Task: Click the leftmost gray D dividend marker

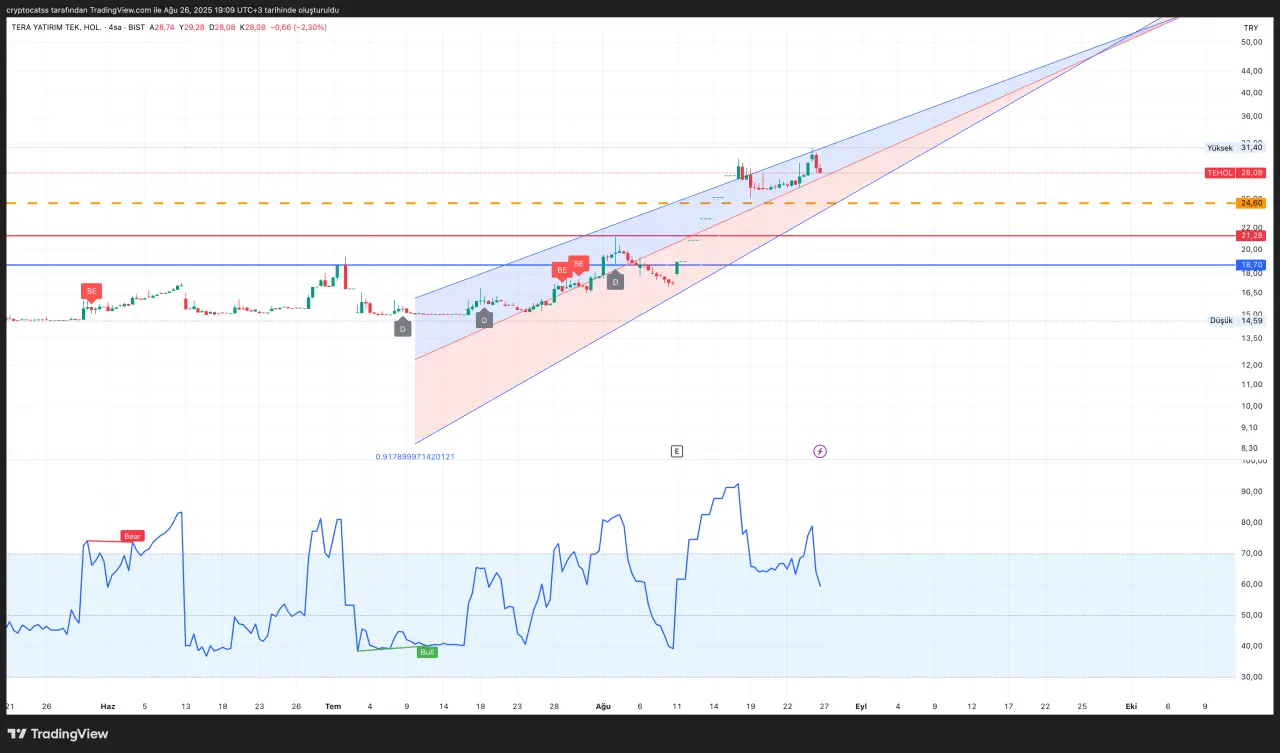Action: (x=402, y=327)
